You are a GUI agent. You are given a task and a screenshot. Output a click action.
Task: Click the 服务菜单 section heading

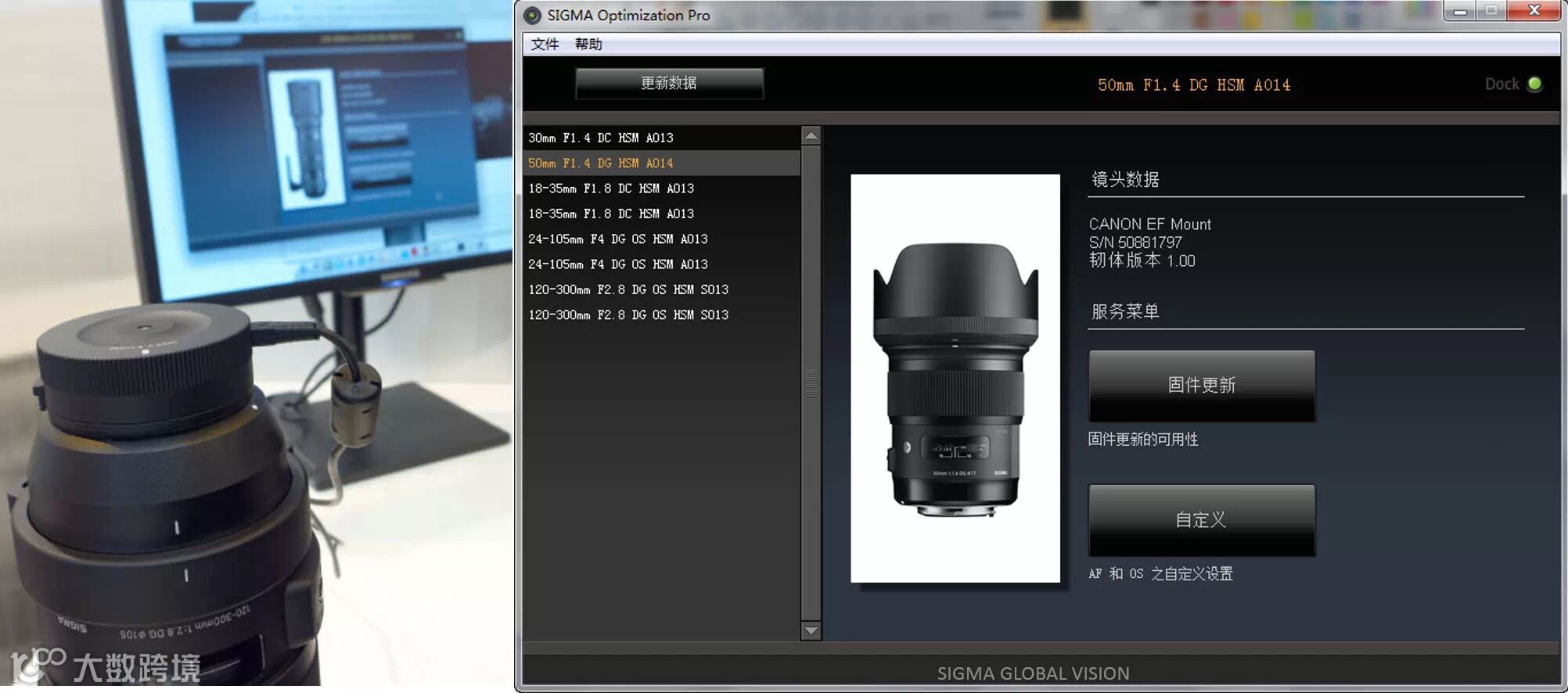(x=1125, y=311)
